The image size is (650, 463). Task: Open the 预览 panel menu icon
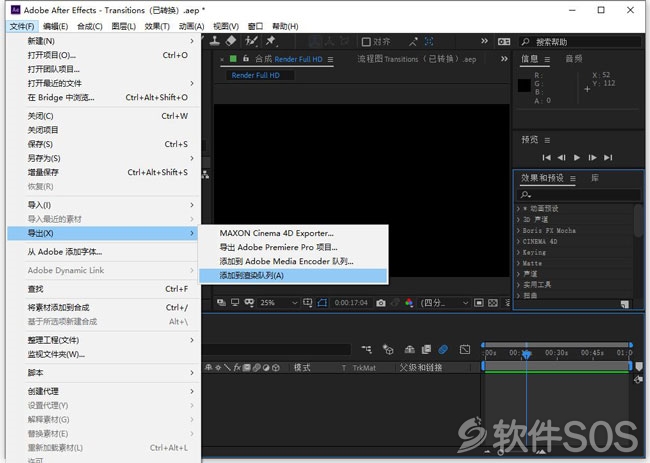[547, 140]
